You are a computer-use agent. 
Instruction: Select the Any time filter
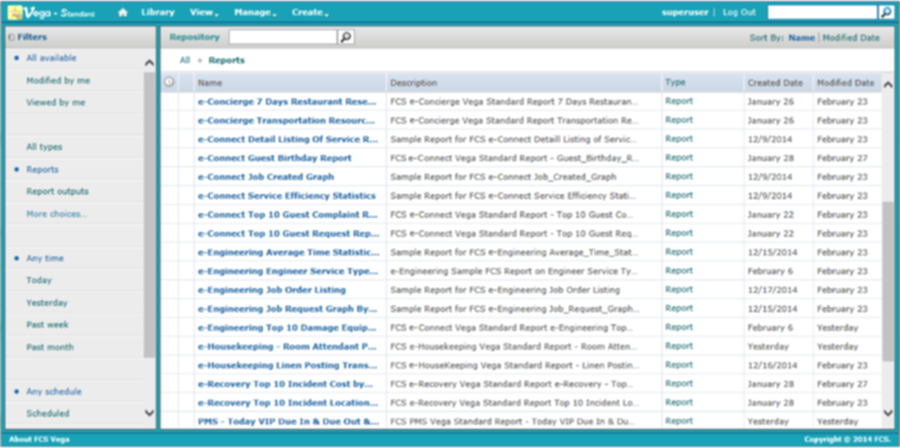pos(45,259)
